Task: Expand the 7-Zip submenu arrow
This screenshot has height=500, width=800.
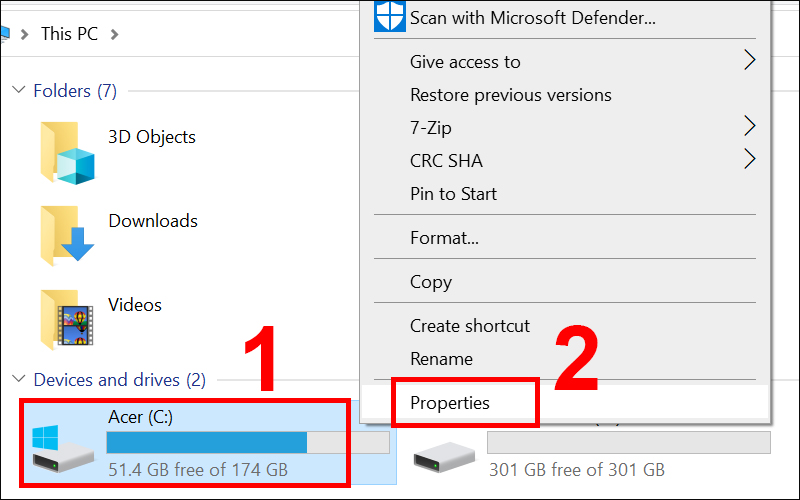Action: click(750, 127)
